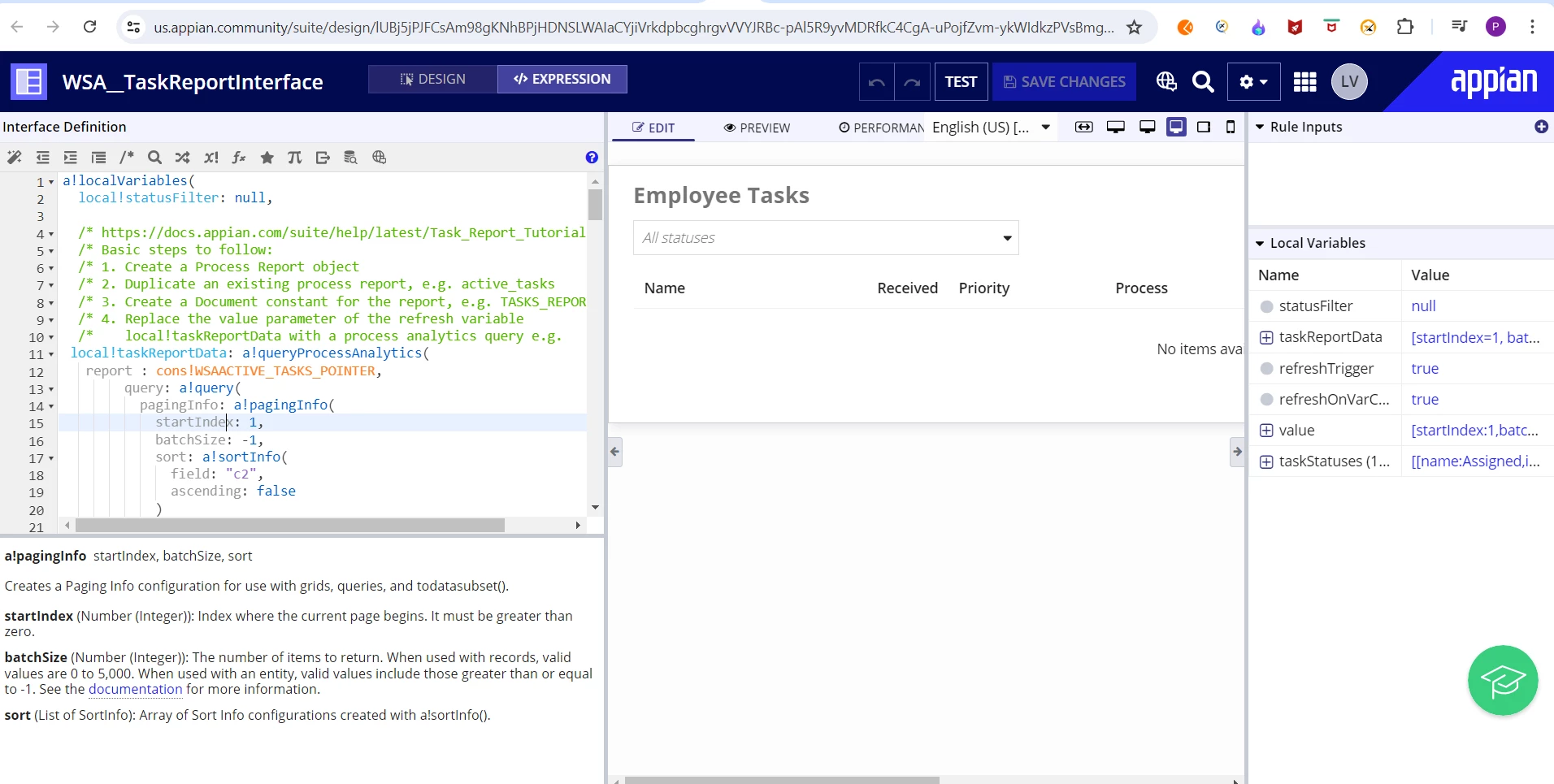Switch to EXPRESSION mode
1554x784 pixels.
562,79
